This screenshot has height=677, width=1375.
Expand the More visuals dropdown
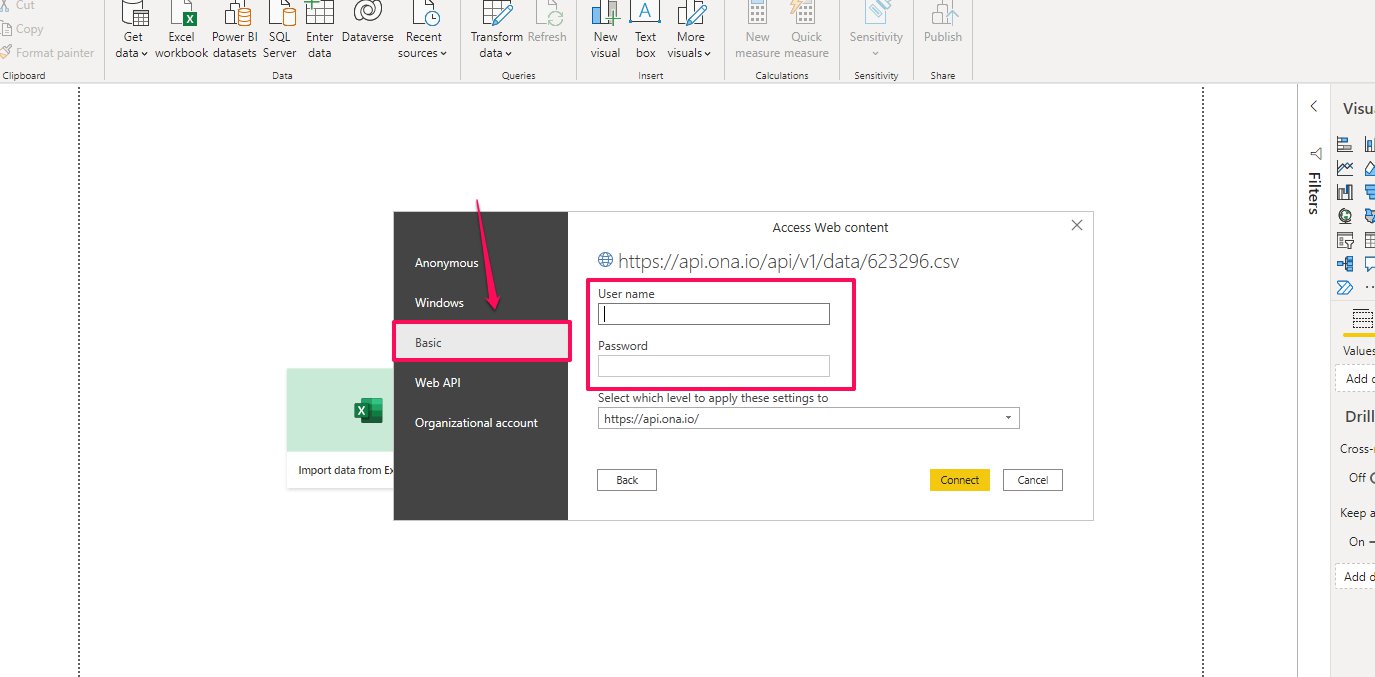(x=691, y=31)
